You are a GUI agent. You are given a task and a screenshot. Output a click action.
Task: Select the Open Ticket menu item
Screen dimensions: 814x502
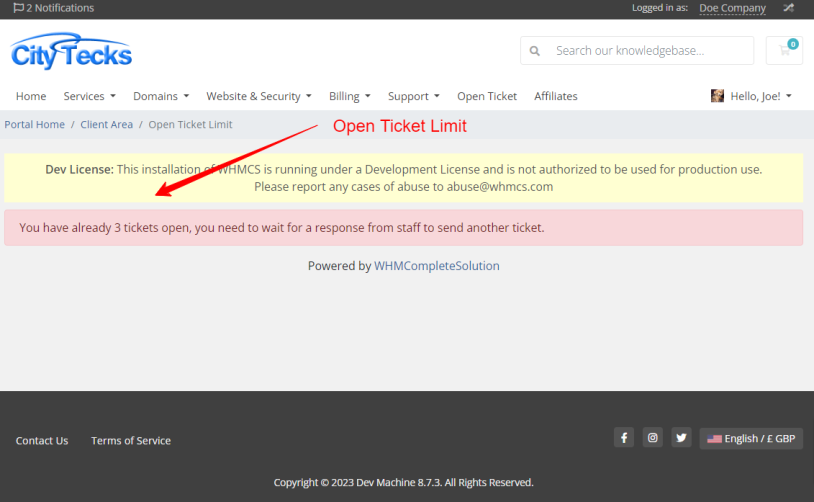(x=487, y=96)
